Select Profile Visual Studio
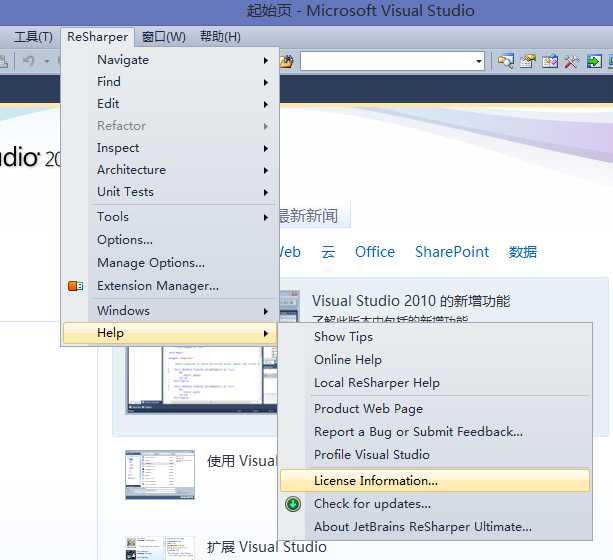The height and width of the screenshot is (560, 613). (x=435, y=455)
